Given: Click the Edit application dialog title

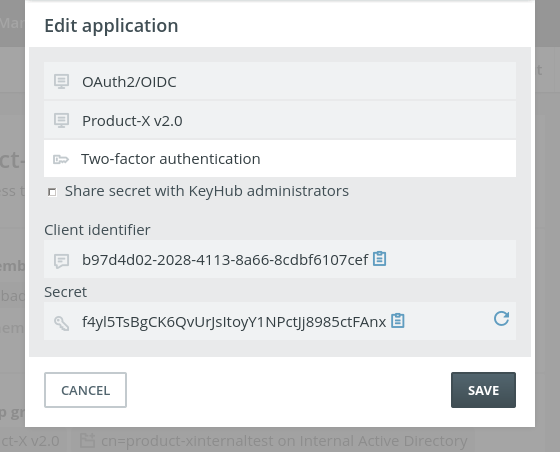Looking at the screenshot, I should point(111,26).
